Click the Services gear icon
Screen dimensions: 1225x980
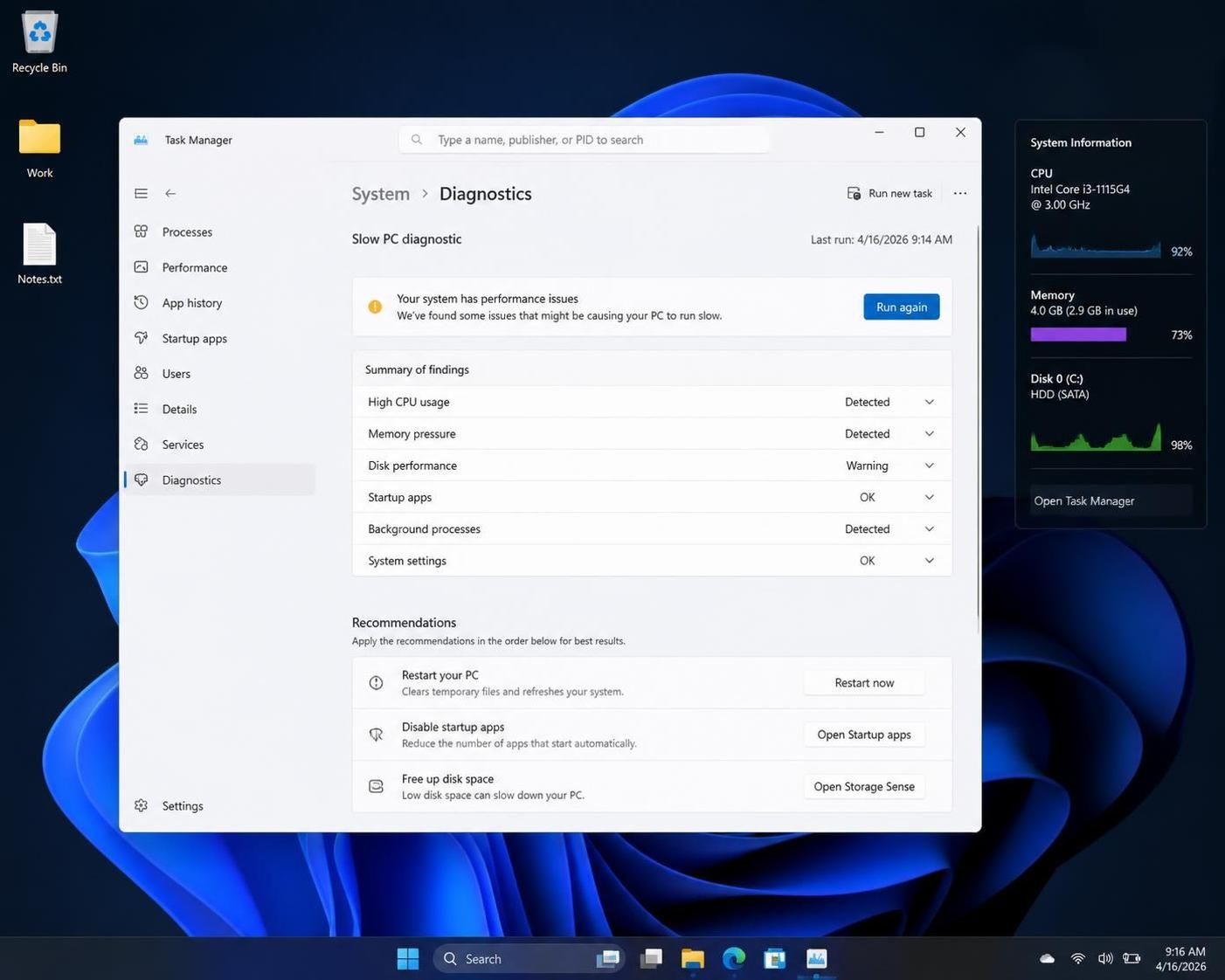tap(141, 444)
